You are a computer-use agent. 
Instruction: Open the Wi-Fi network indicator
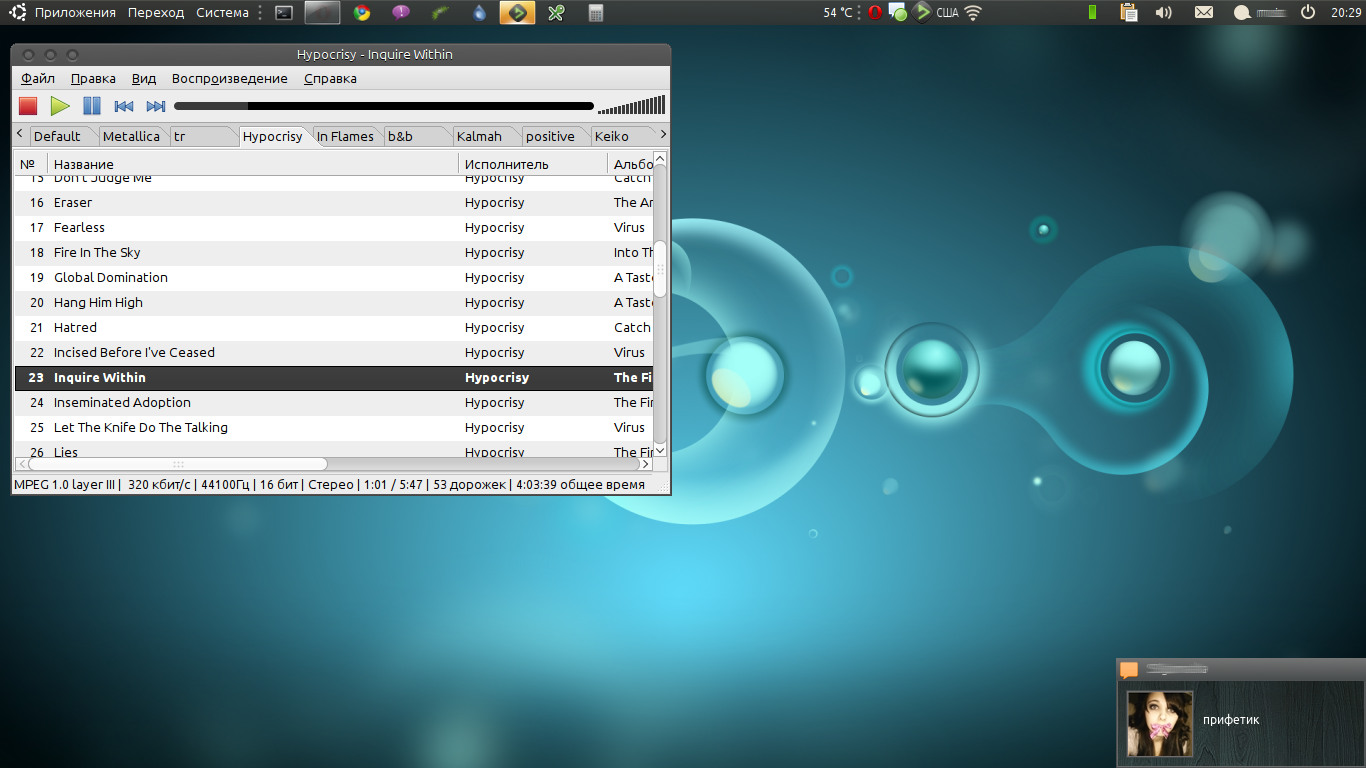tap(973, 12)
